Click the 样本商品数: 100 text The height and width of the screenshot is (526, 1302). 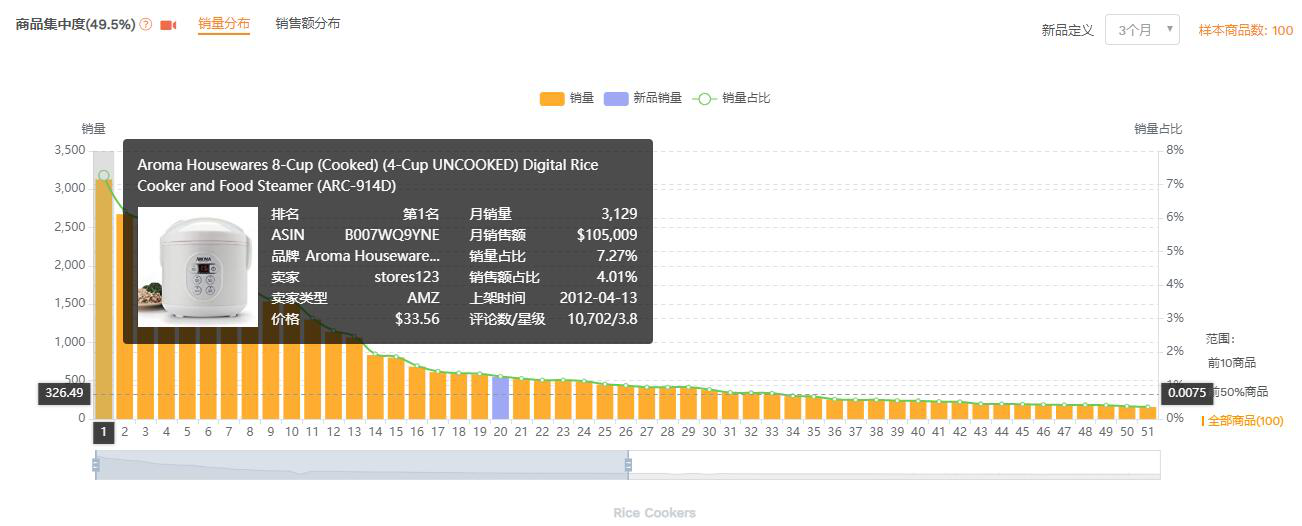click(x=1246, y=30)
